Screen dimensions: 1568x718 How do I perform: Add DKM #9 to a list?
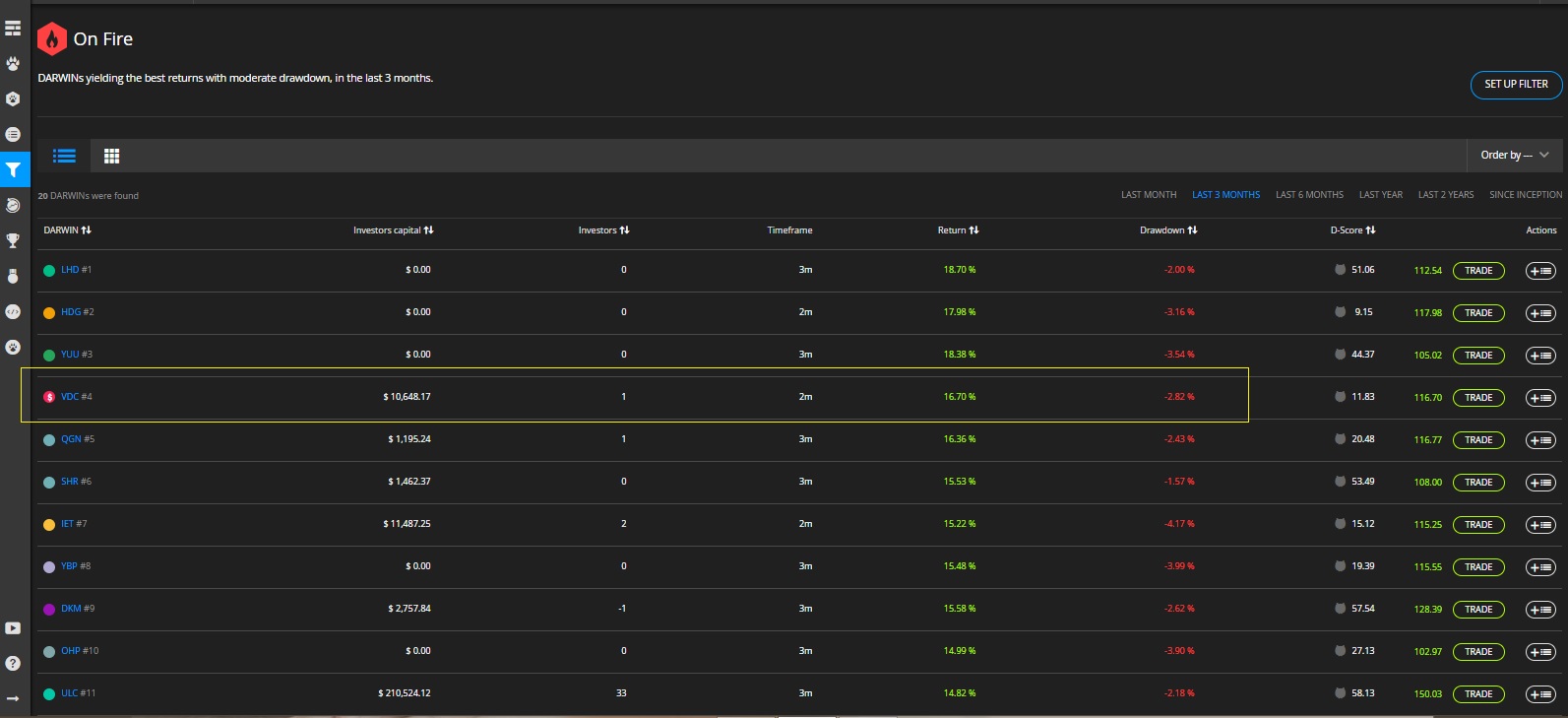[x=1540, y=610]
